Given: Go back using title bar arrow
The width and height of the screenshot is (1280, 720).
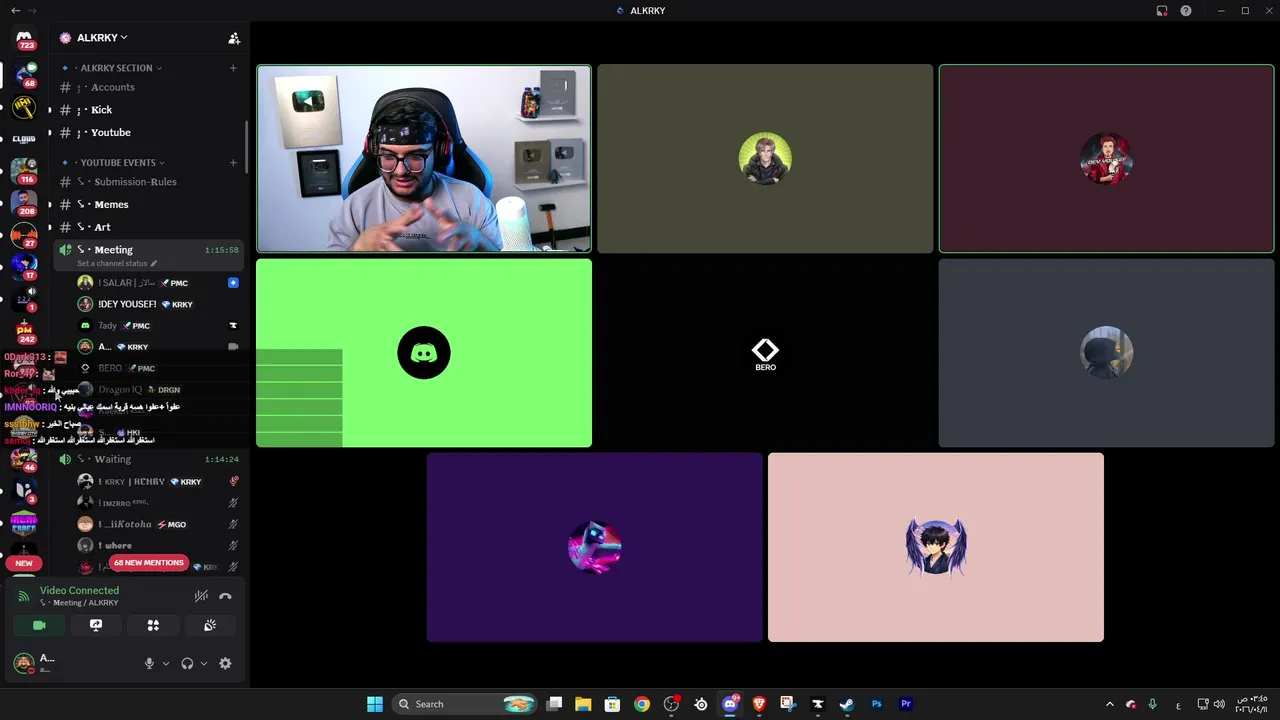Looking at the screenshot, I should [15, 10].
